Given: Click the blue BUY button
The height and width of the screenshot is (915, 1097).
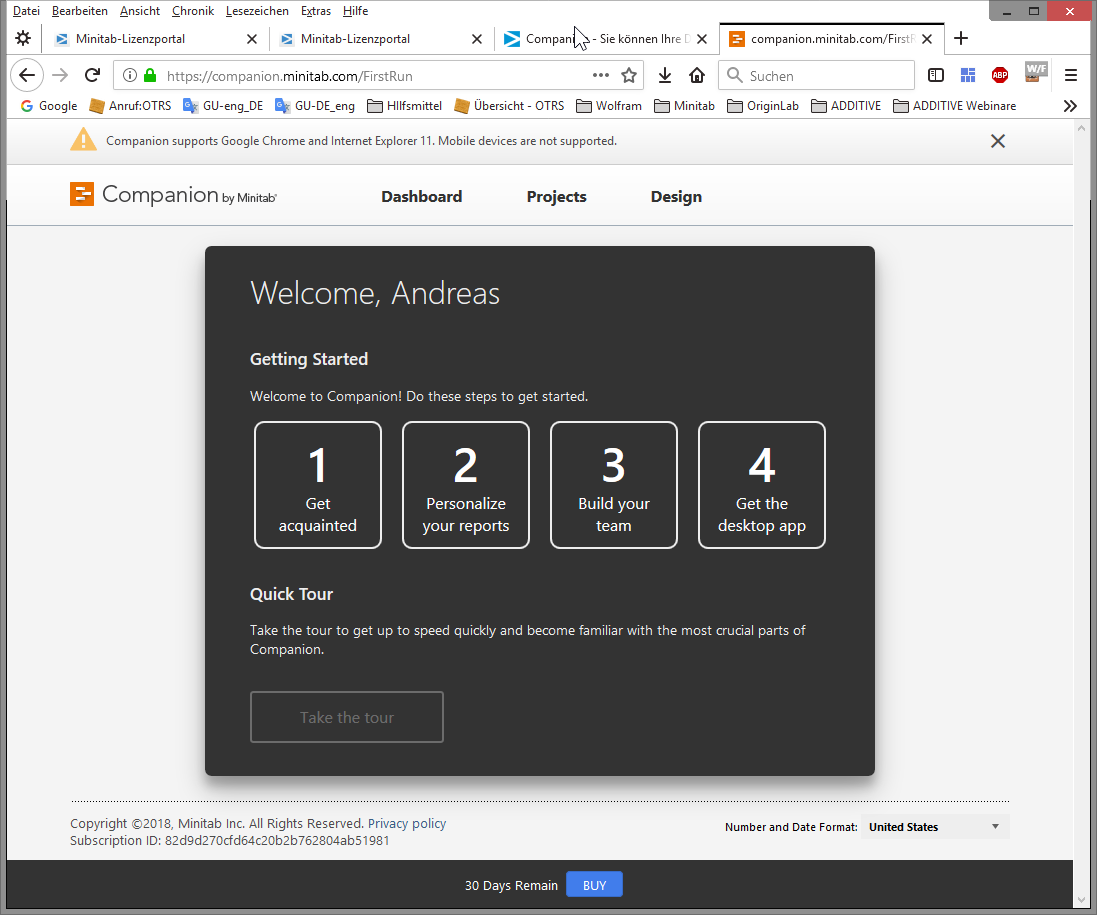Looking at the screenshot, I should [x=595, y=885].
